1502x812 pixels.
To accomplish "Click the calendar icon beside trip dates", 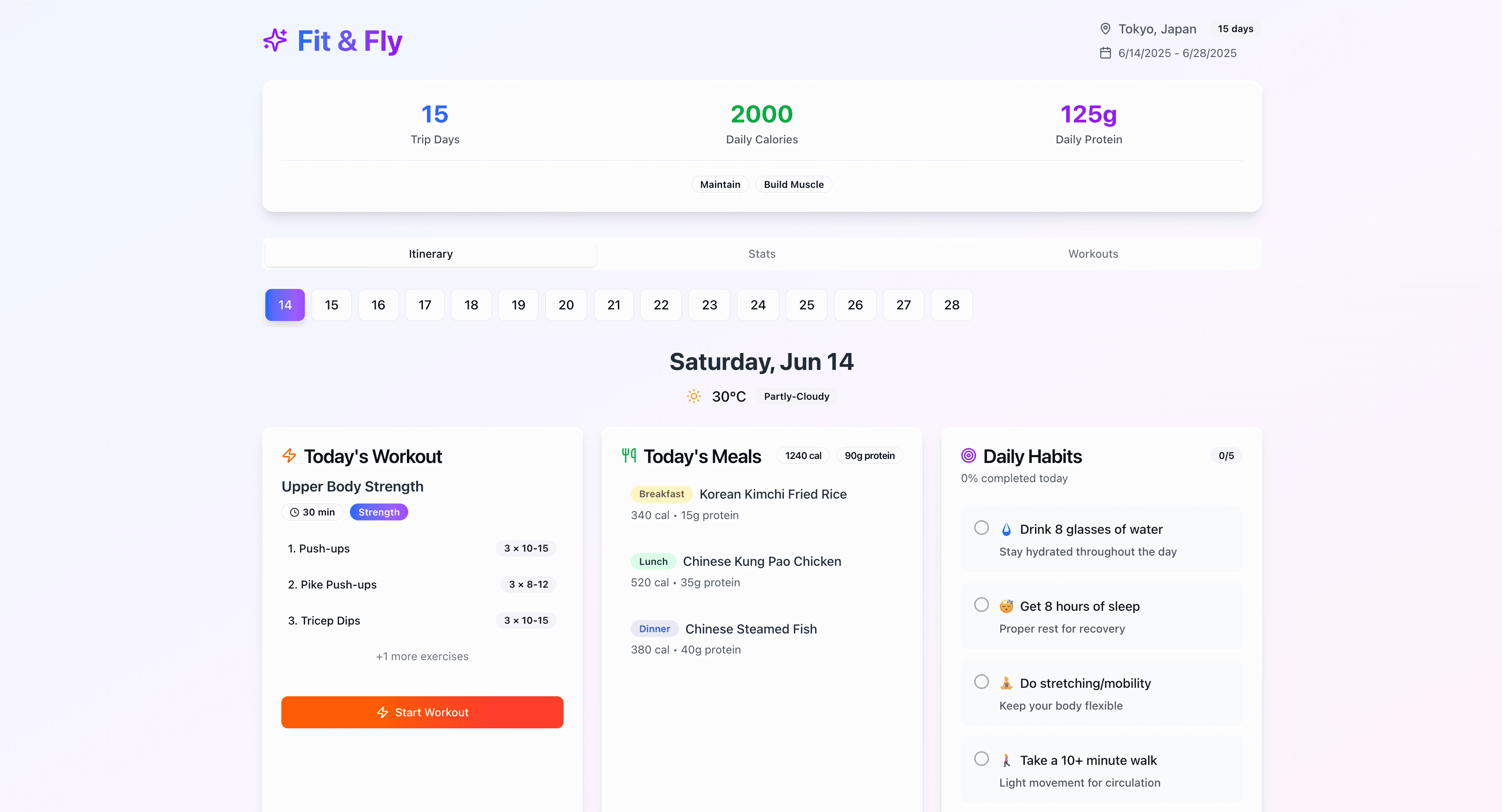I will (1105, 53).
